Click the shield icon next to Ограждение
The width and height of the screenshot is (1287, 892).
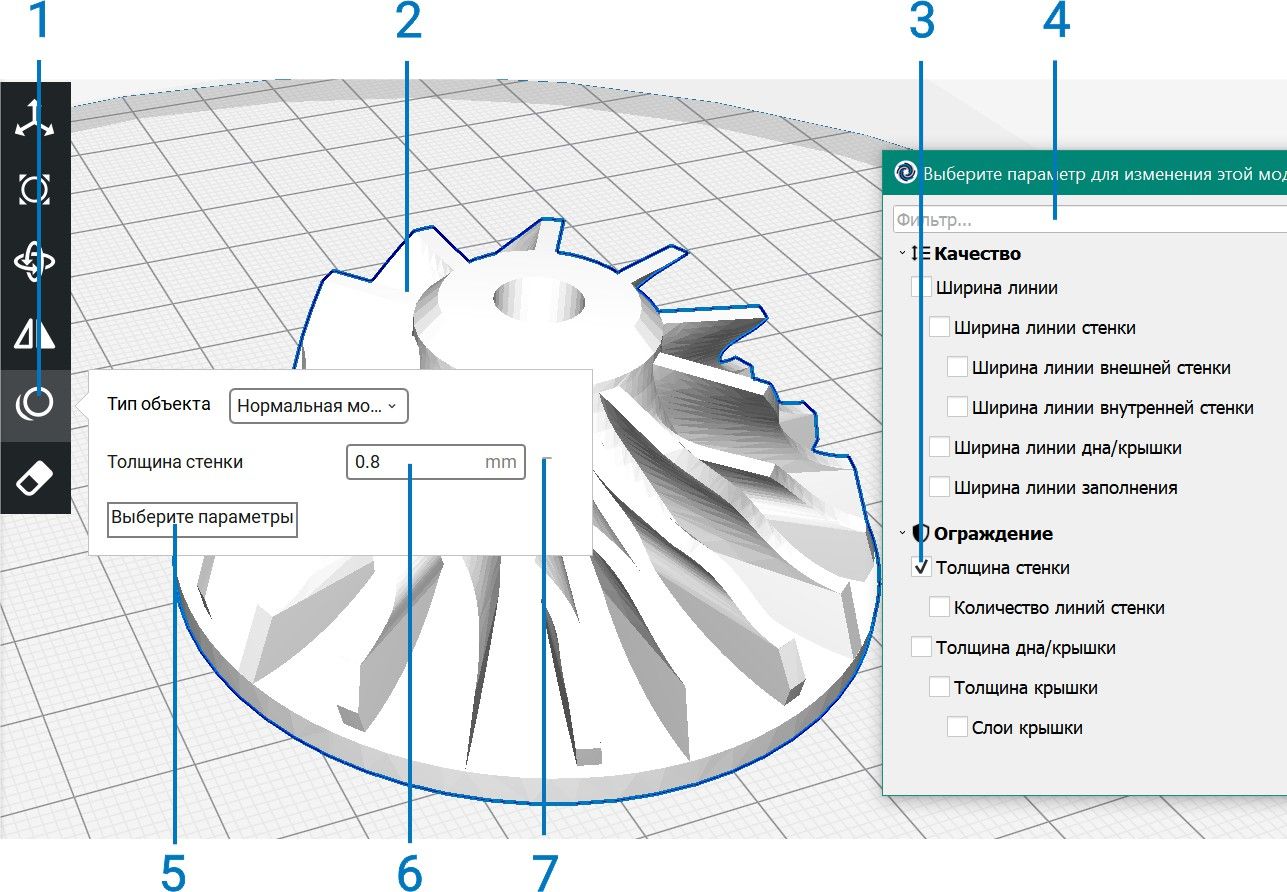pos(921,533)
